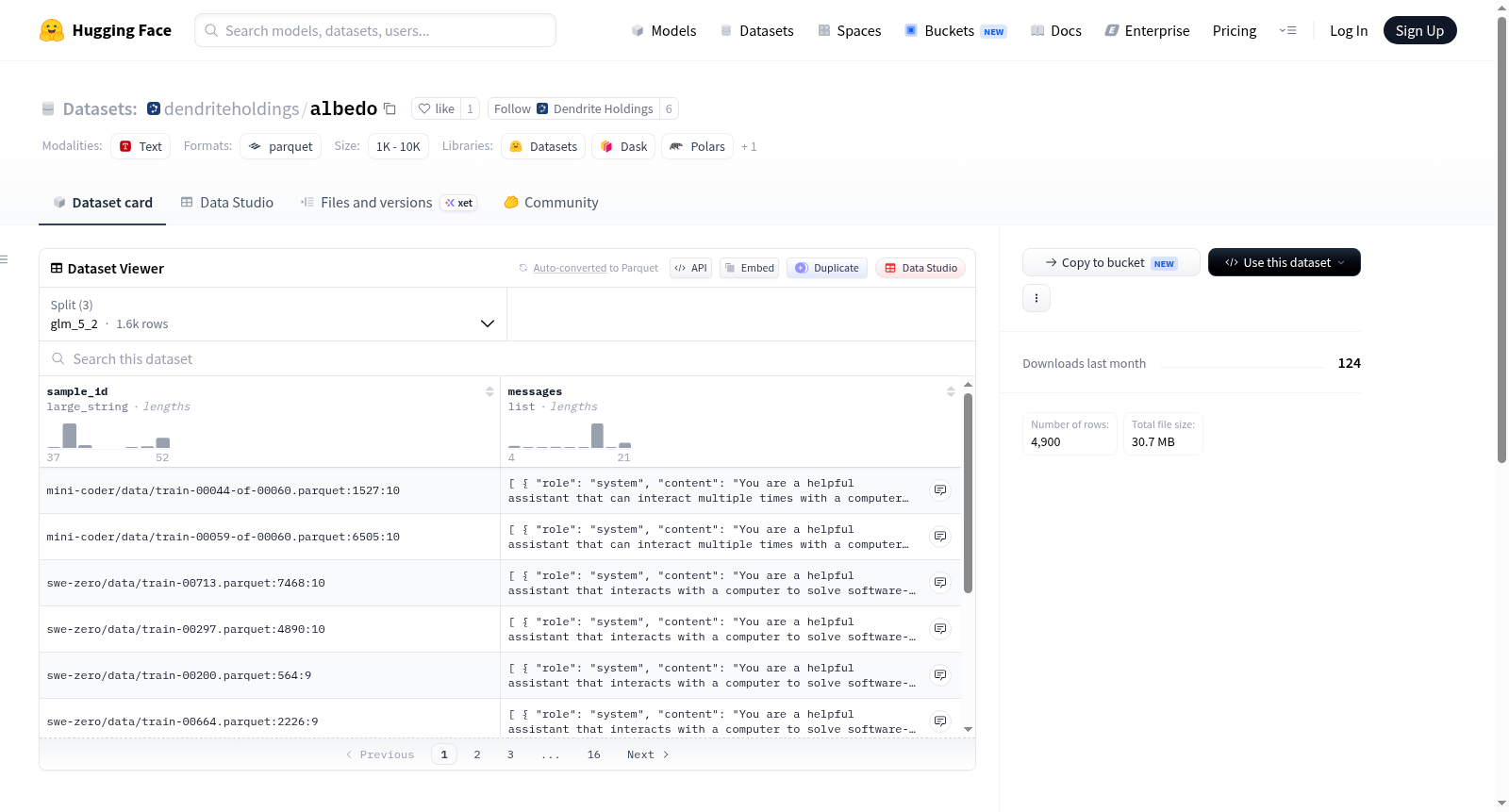
Task: Open conversation view for the train-00044 row
Action: tap(940, 490)
